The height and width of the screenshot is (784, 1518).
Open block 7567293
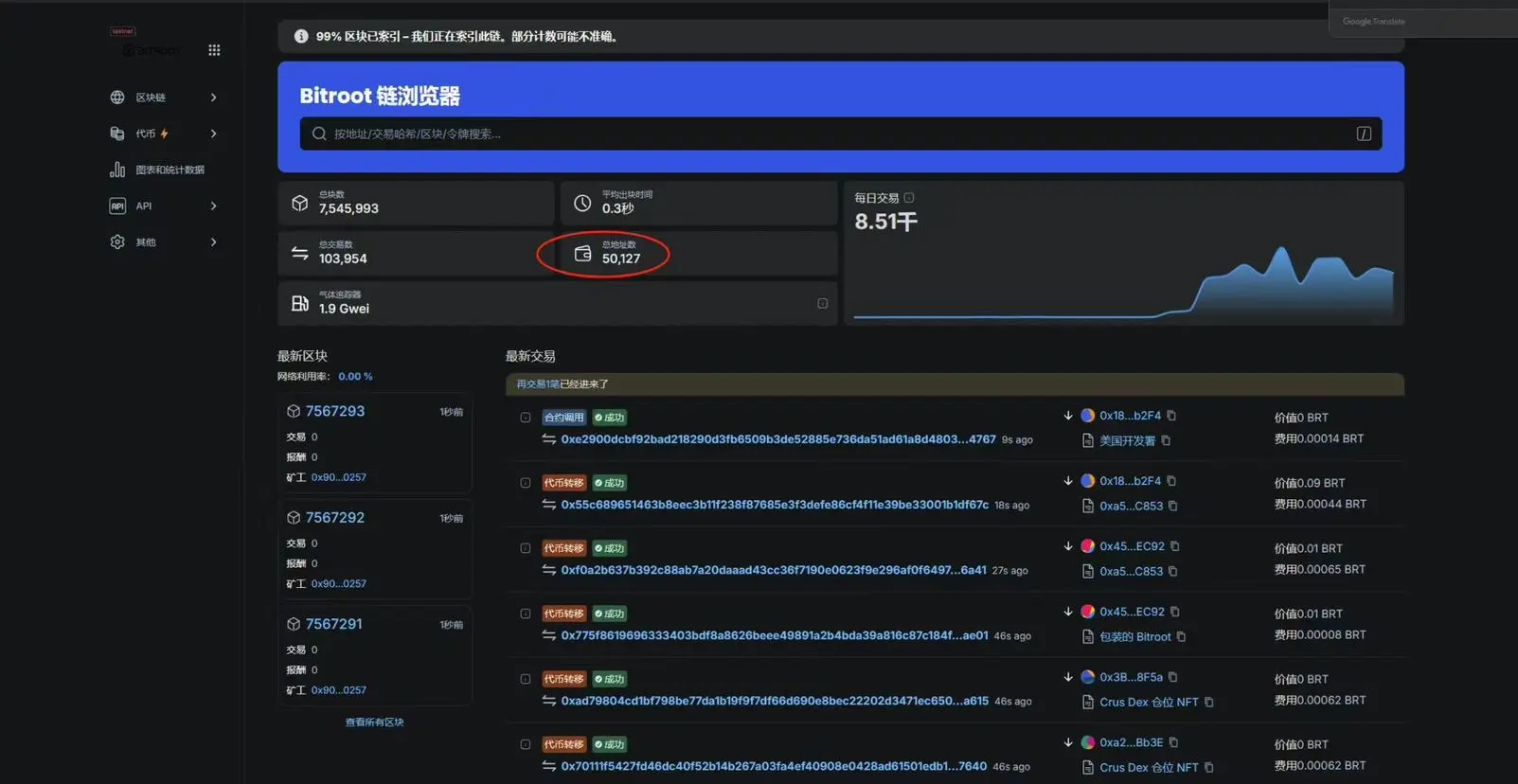coord(335,411)
